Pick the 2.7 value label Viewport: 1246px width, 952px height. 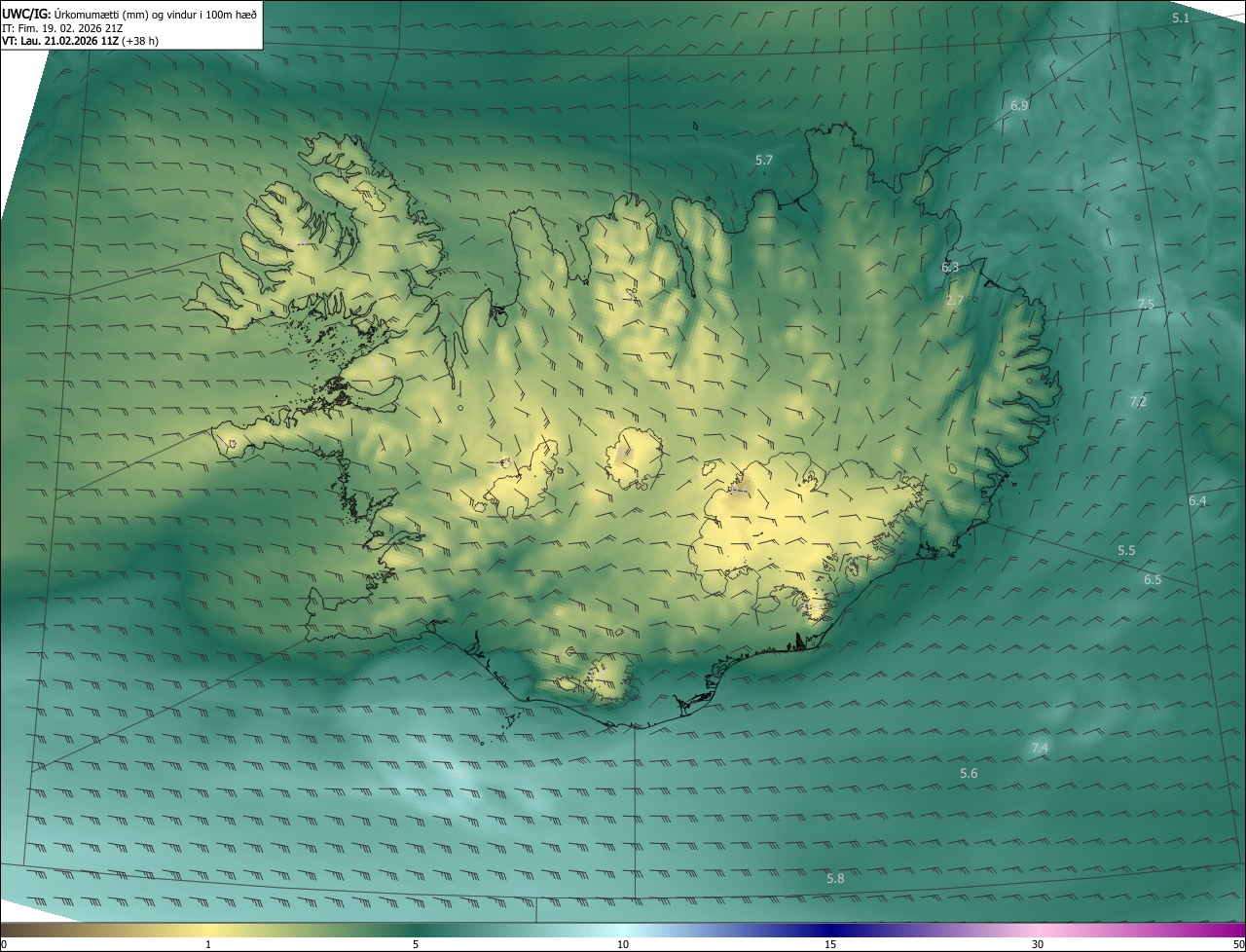(954, 301)
